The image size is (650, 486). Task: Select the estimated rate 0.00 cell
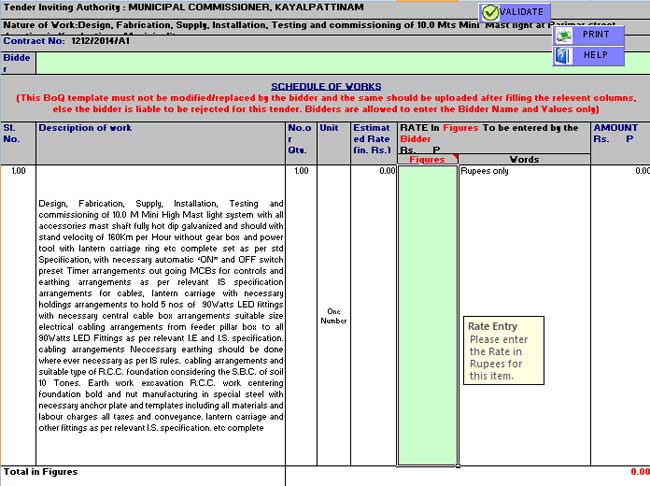374,315
